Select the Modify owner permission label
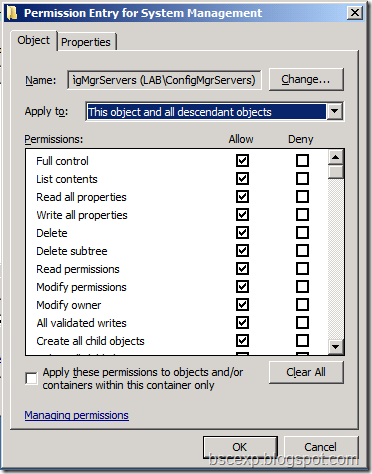The image size is (372, 474). coord(69,305)
